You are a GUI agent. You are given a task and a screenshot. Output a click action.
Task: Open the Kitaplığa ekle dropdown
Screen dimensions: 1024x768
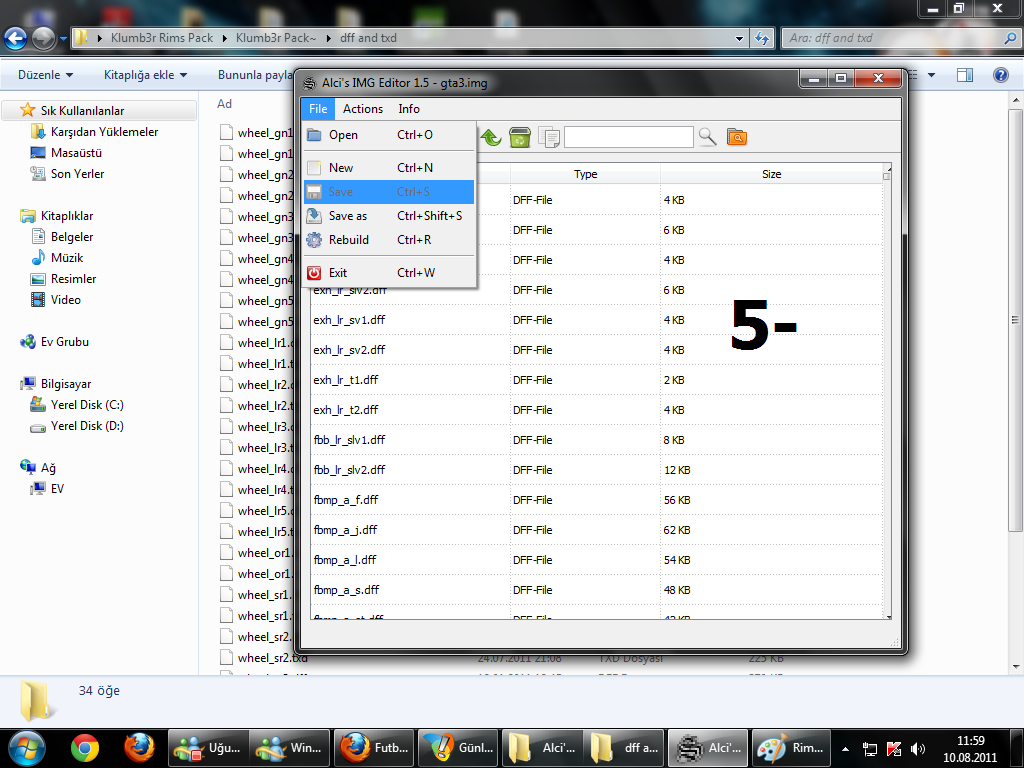click(x=145, y=75)
